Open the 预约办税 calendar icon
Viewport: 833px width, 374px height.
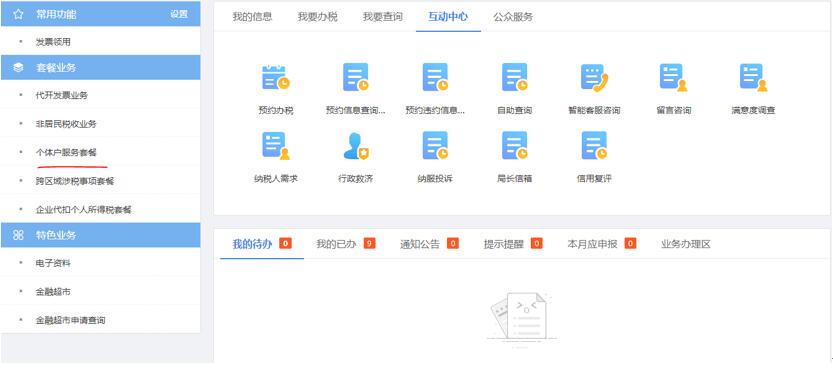coord(276,78)
